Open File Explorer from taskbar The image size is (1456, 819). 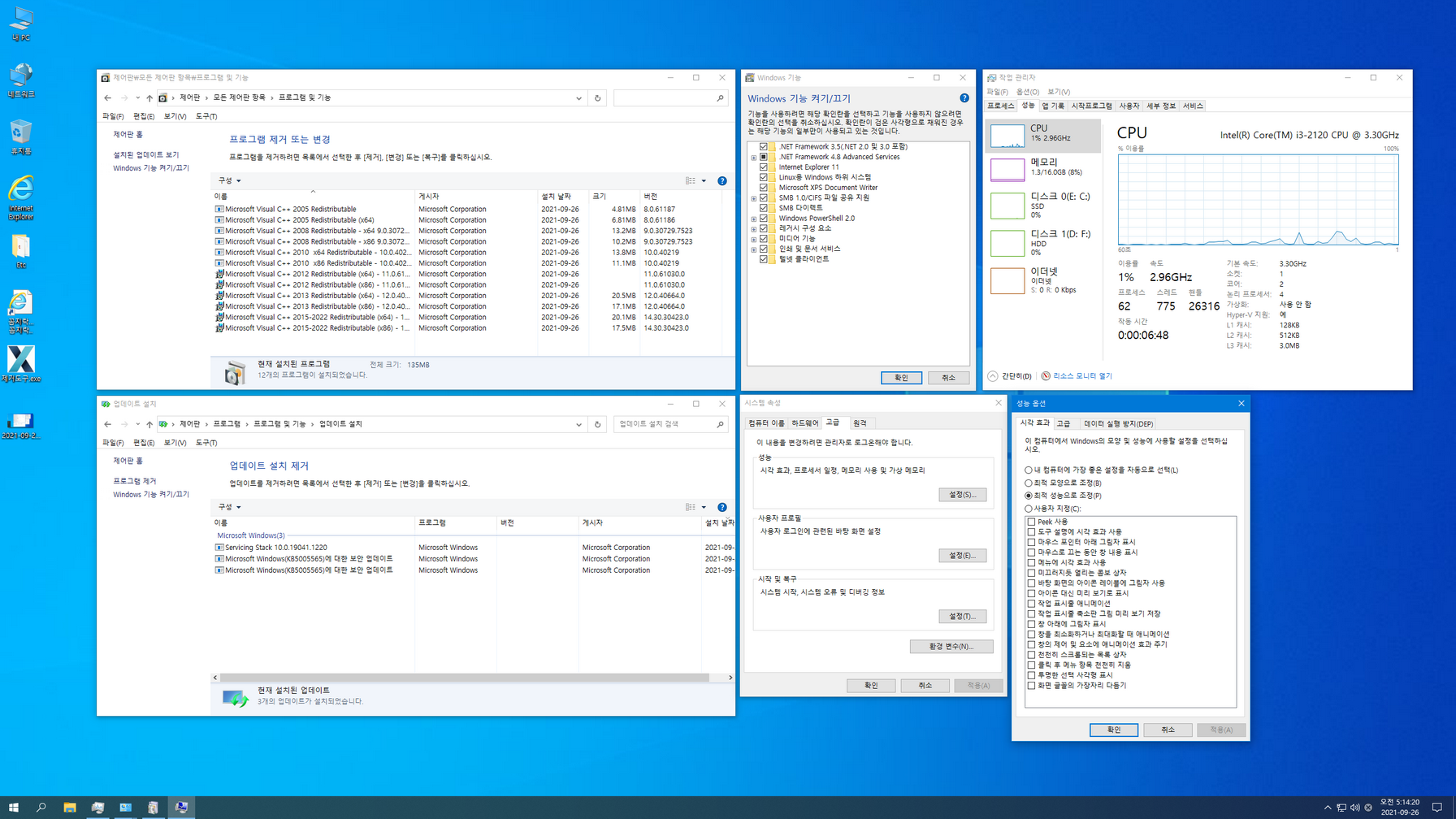pyautogui.click(x=70, y=807)
